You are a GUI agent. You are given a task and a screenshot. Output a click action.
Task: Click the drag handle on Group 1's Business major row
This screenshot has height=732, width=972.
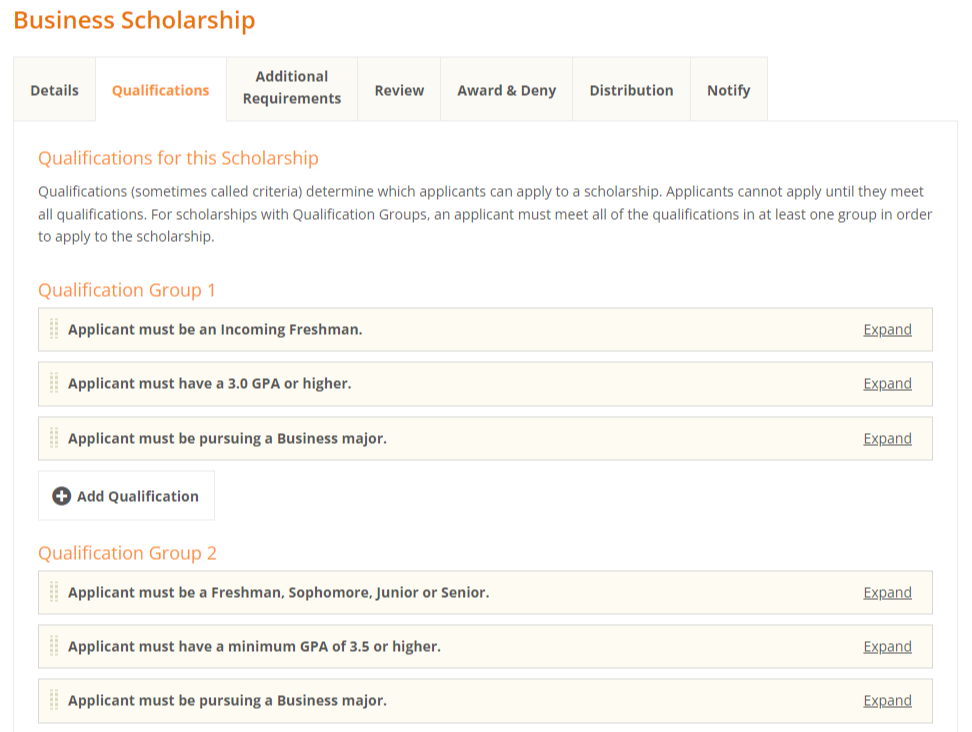[x=53, y=438]
